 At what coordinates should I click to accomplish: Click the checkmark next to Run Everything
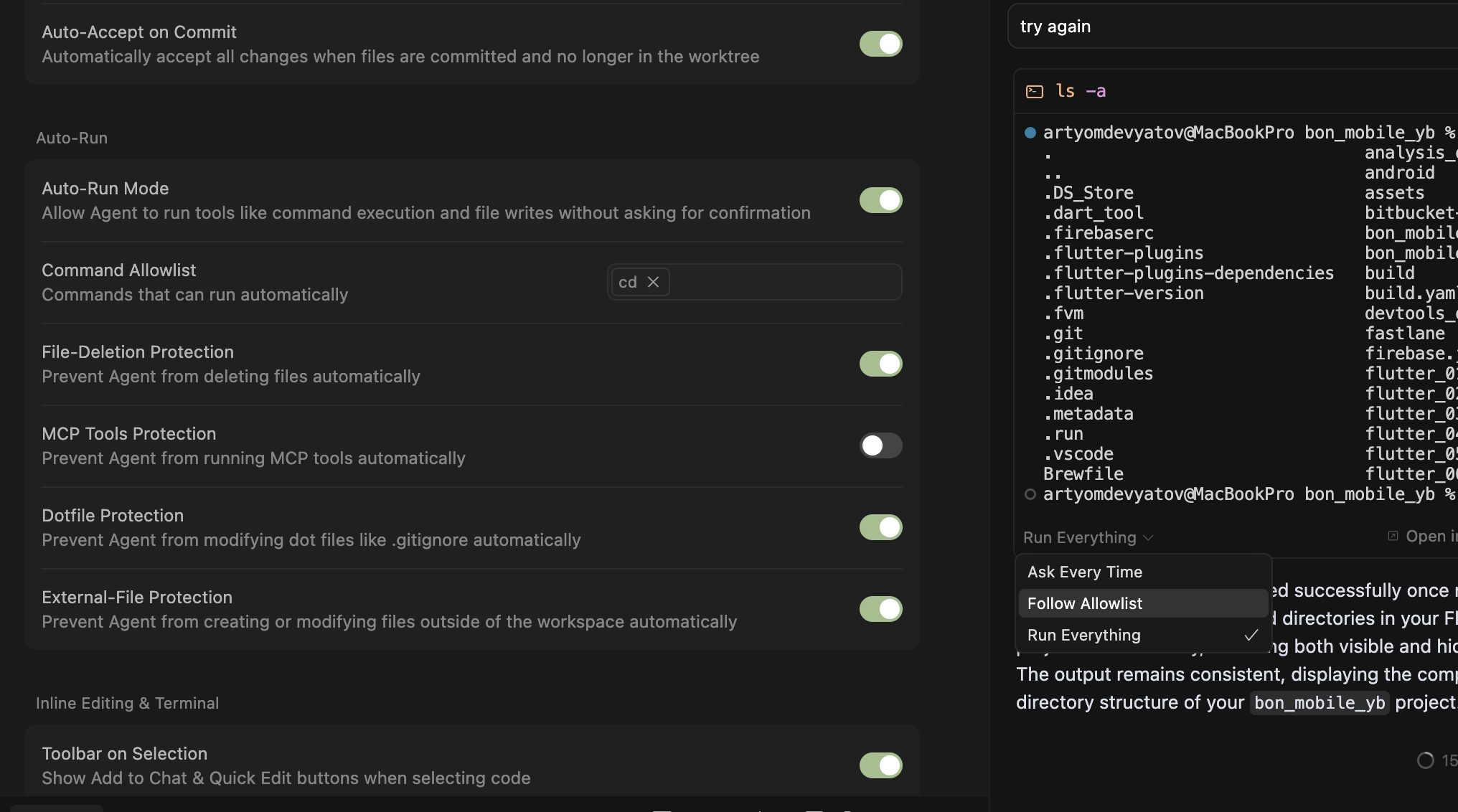click(x=1251, y=635)
